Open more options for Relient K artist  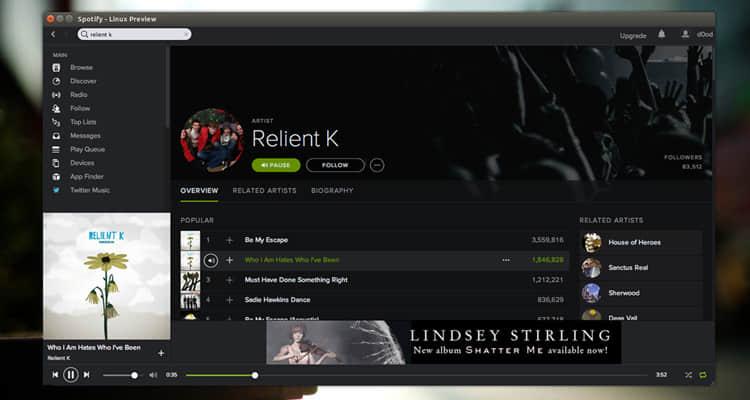click(377, 165)
